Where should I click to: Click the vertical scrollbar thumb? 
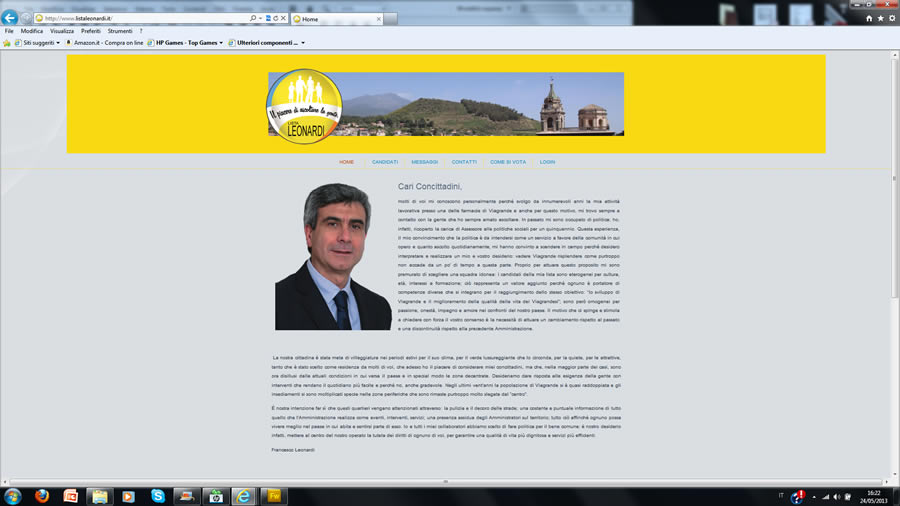point(894,178)
